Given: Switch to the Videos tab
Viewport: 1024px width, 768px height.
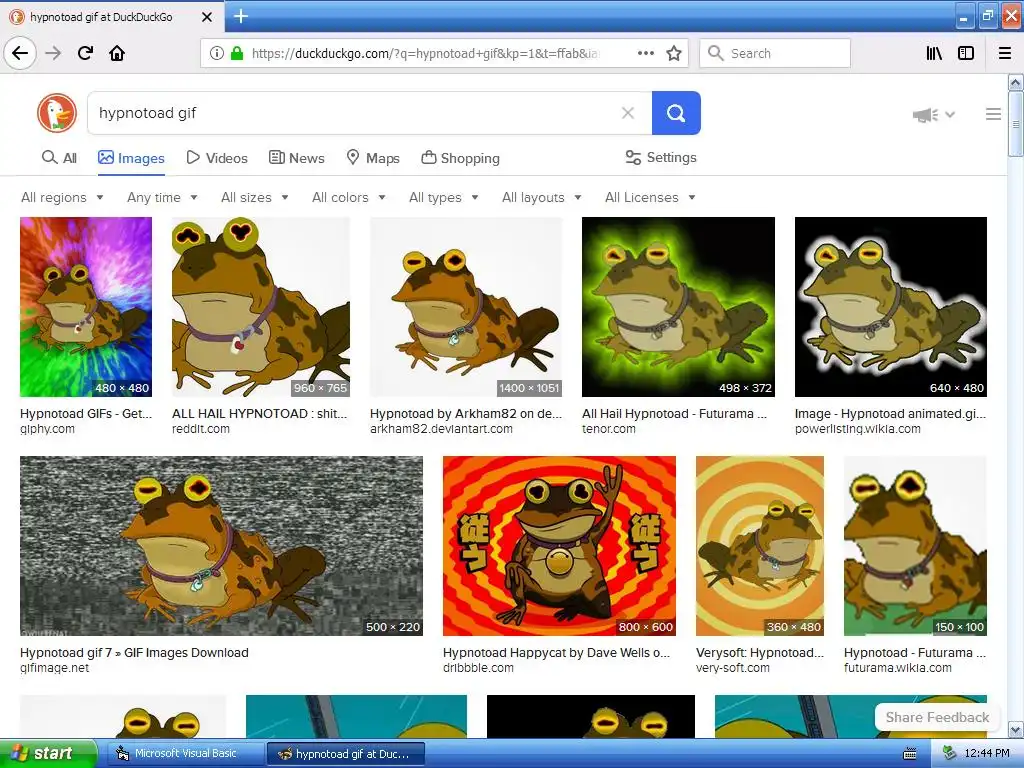Looking at the screenshot, I should [x=217, y=158].
